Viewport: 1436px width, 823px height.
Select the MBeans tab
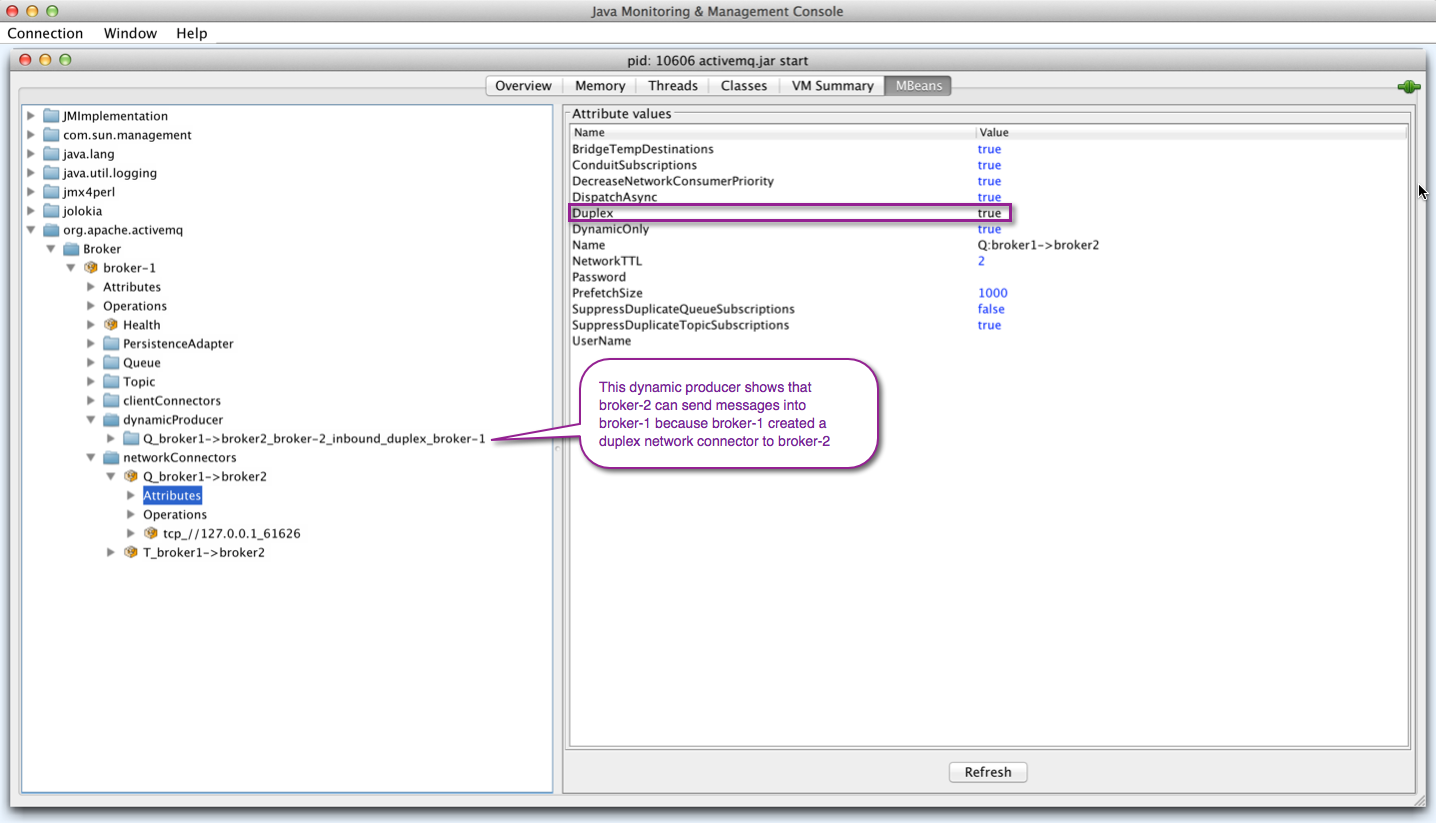point(918,86)
